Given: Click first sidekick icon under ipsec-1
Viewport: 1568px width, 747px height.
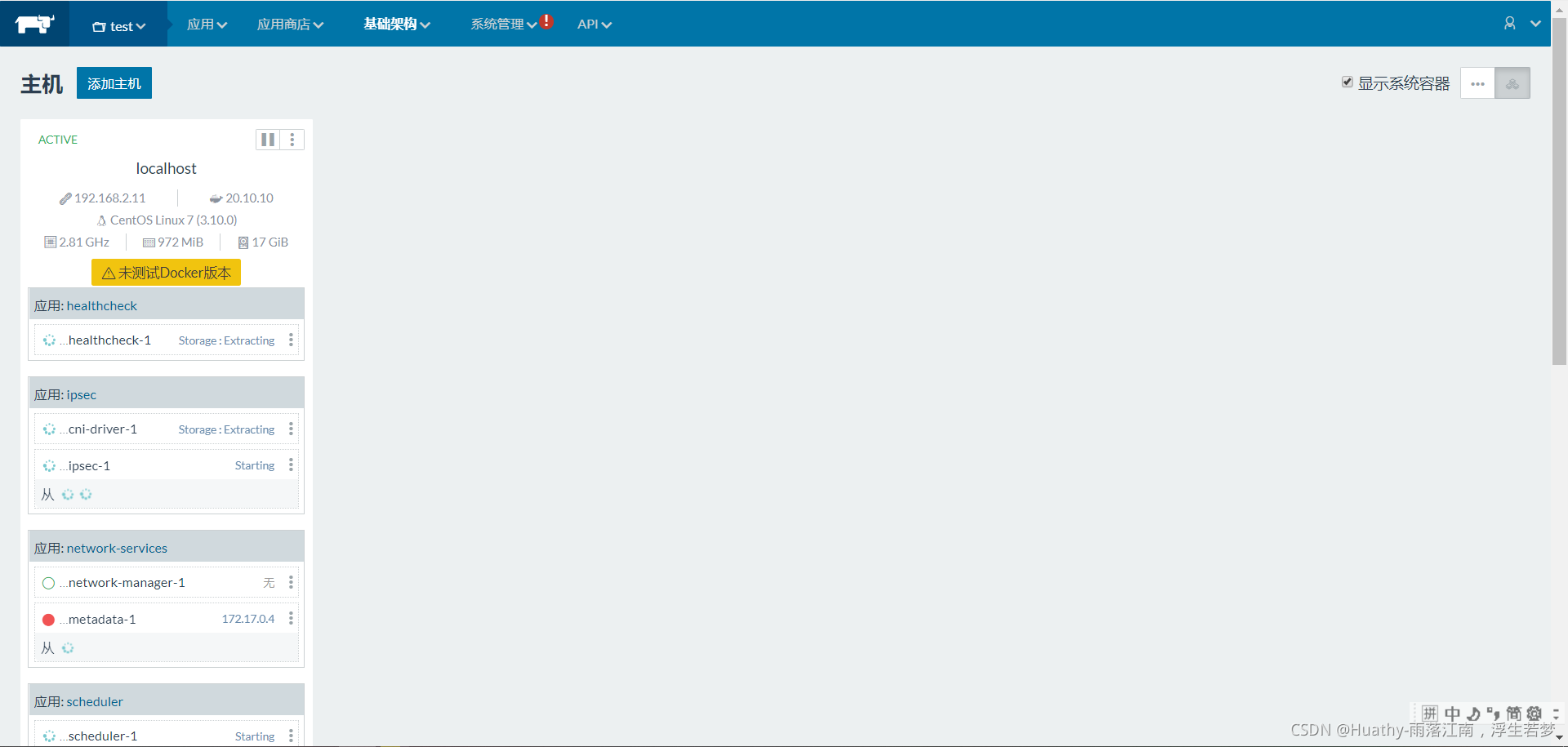Looking at the screenshot, I should tap(68, 494).
